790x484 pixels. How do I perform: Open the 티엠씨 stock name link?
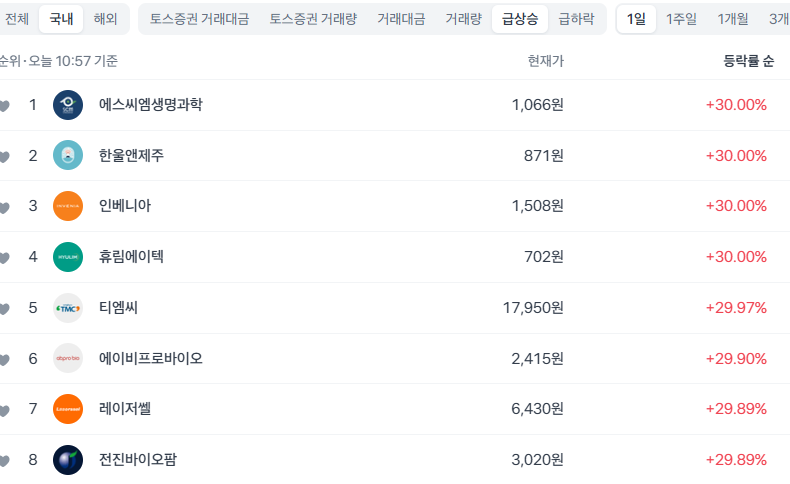pos(119,308)
